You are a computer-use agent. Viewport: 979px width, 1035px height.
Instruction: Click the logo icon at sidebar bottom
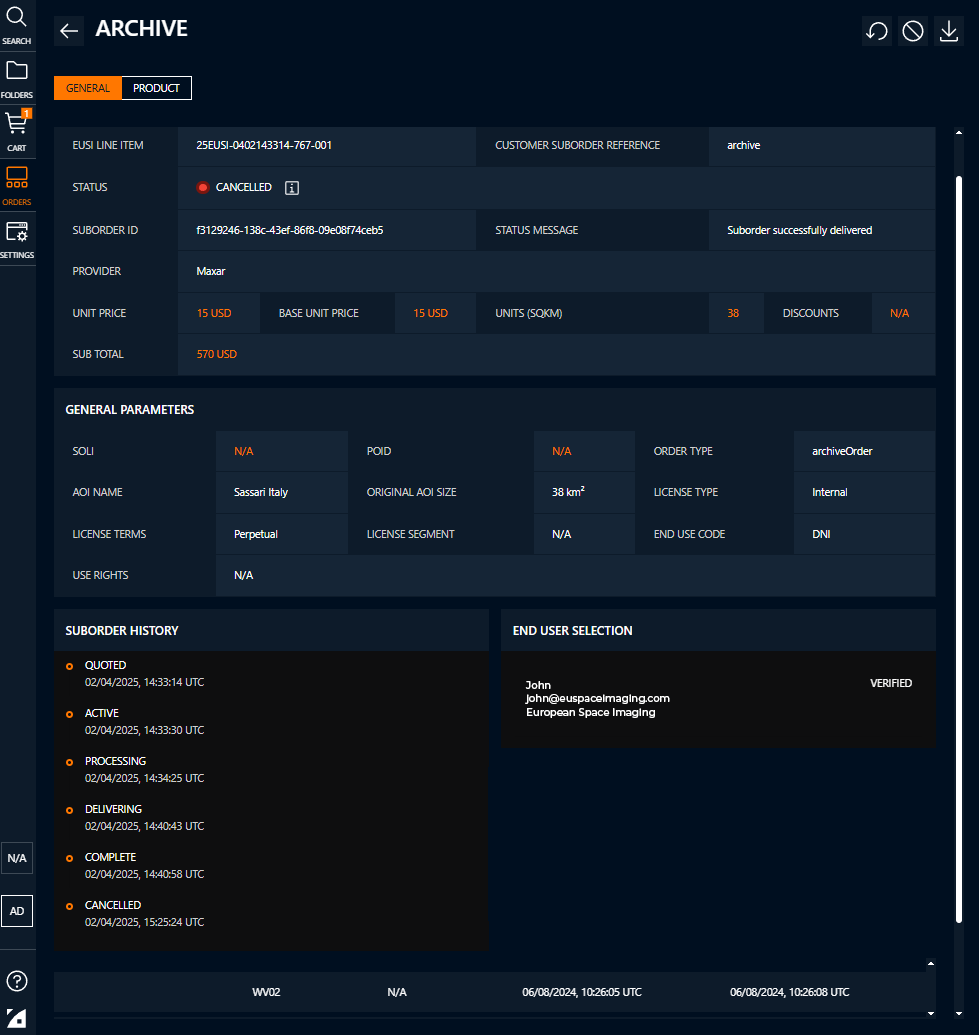17,1018
